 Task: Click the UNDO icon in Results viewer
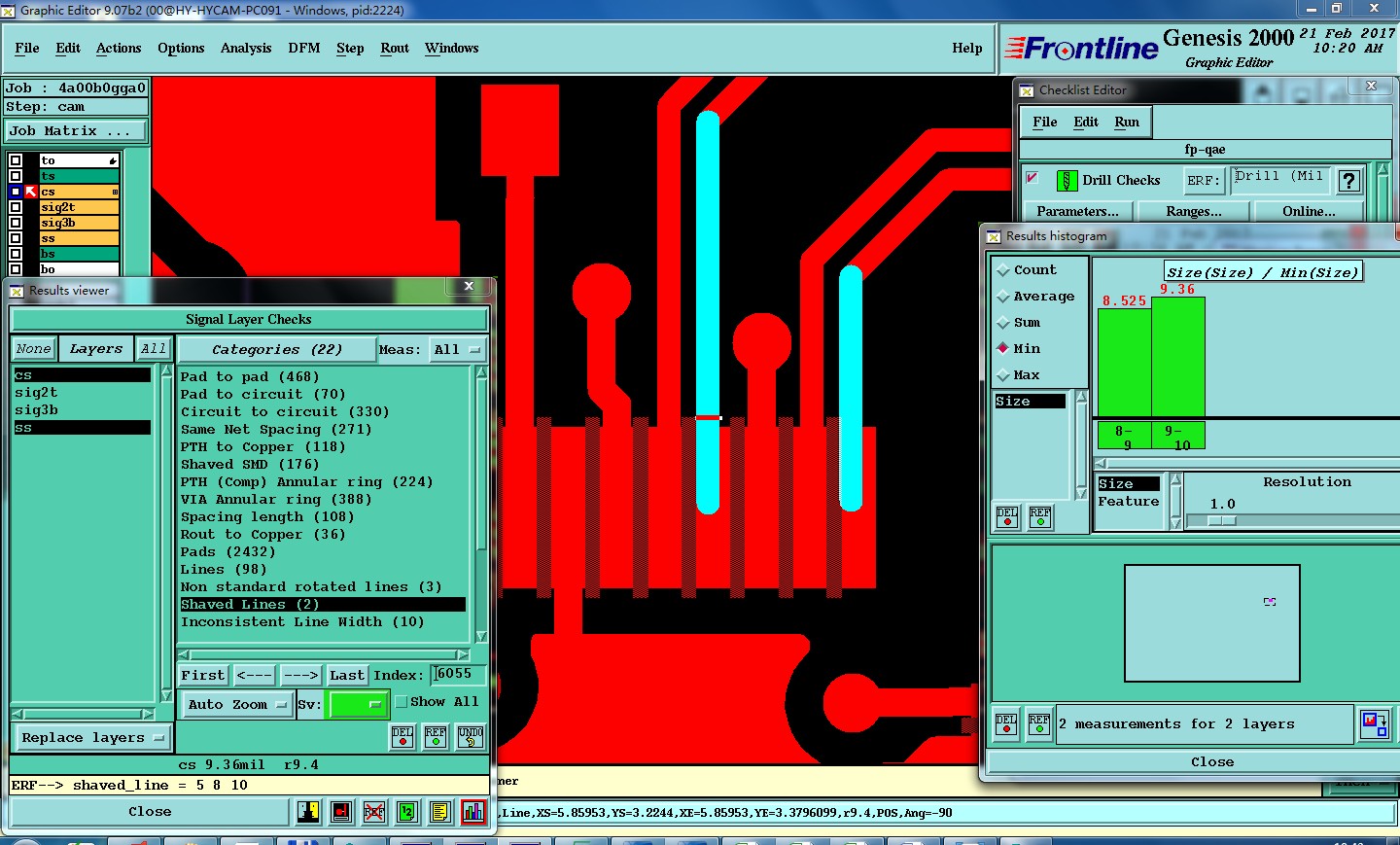point(471,737)
